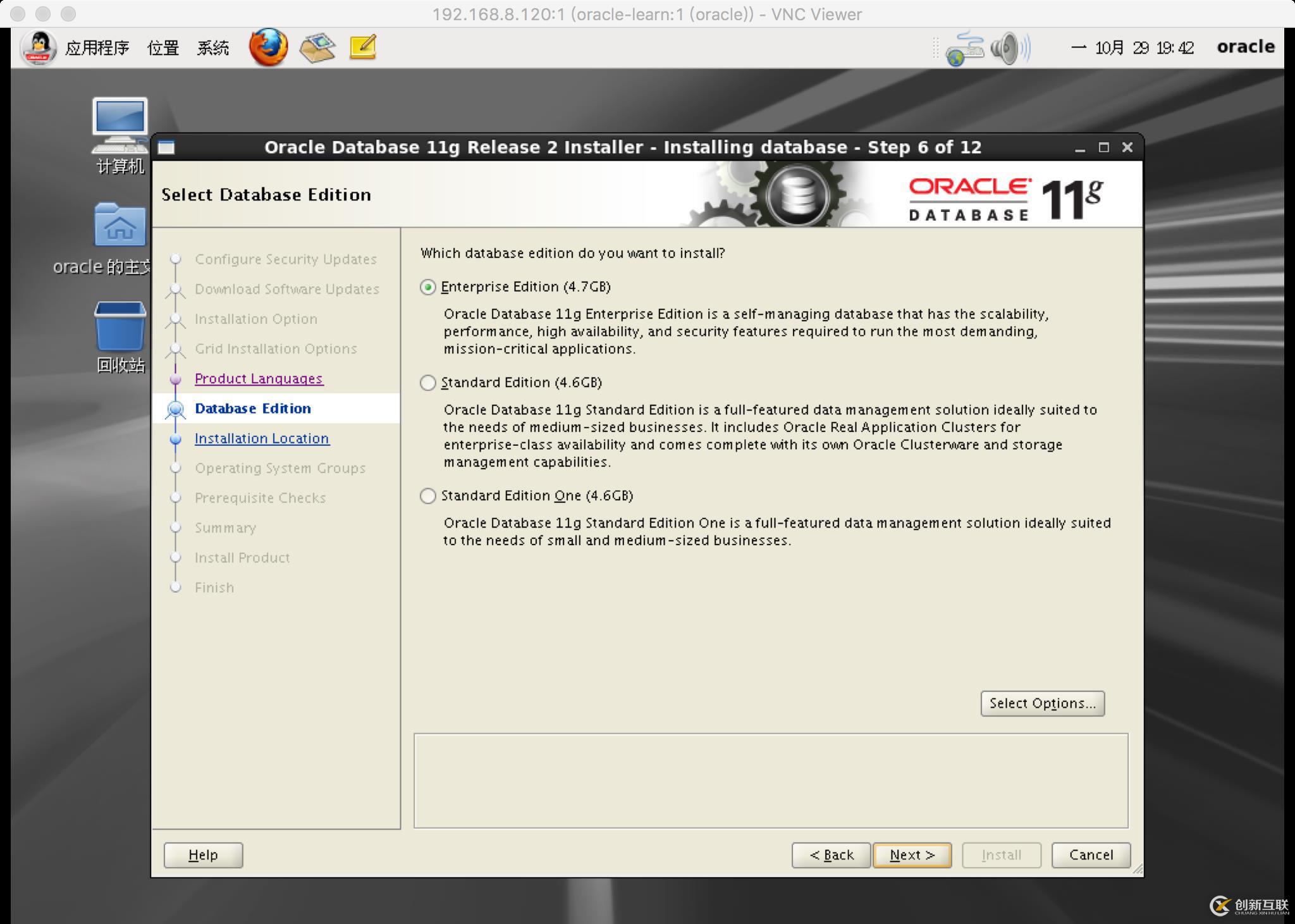
Task: Click the installer window resize grip corner
Action: [x=1137, y=870]
